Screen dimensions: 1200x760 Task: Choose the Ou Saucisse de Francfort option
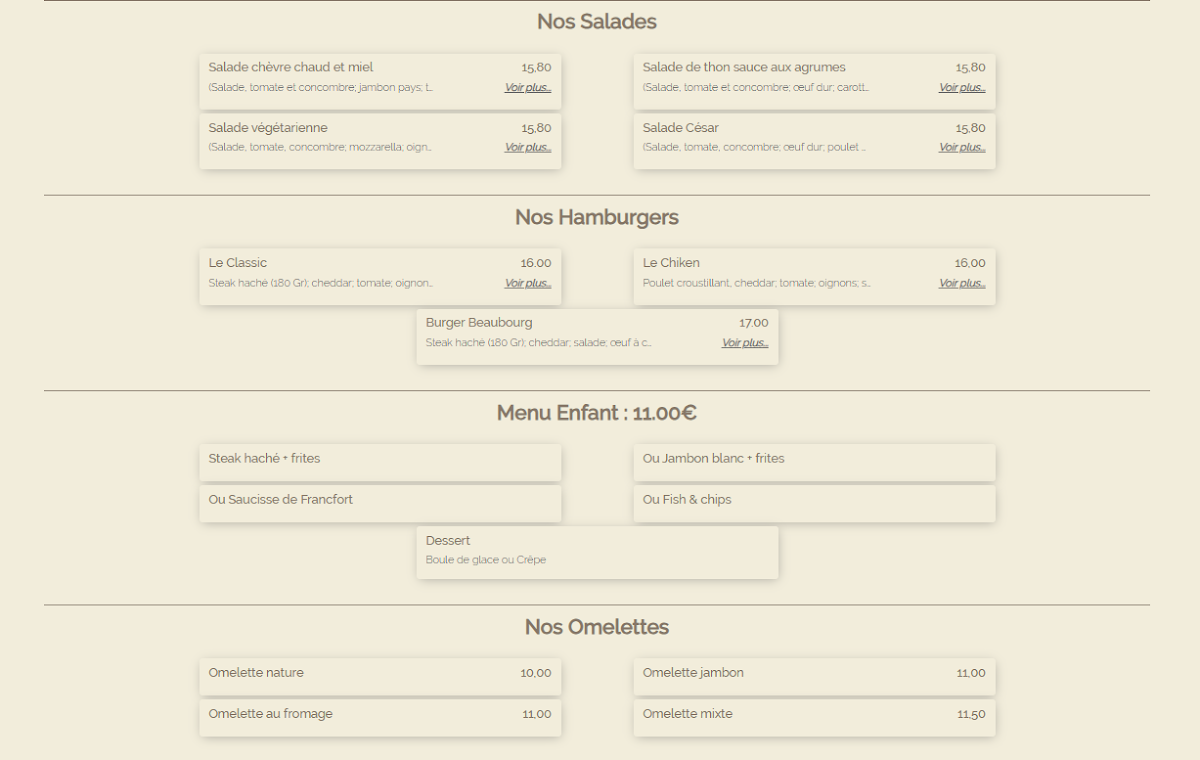coord(380,503)
